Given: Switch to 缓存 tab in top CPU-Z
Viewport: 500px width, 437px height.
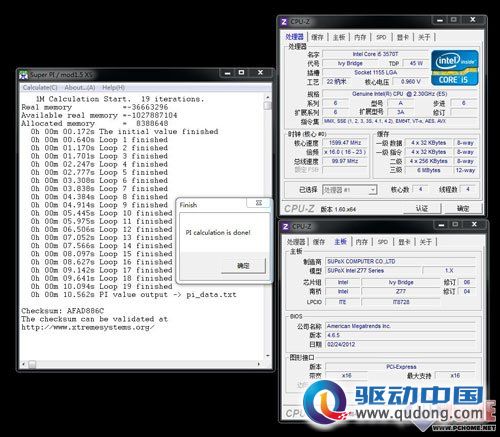Looking at the screenshot, I should pyautogui.click(x=317, y=37).
